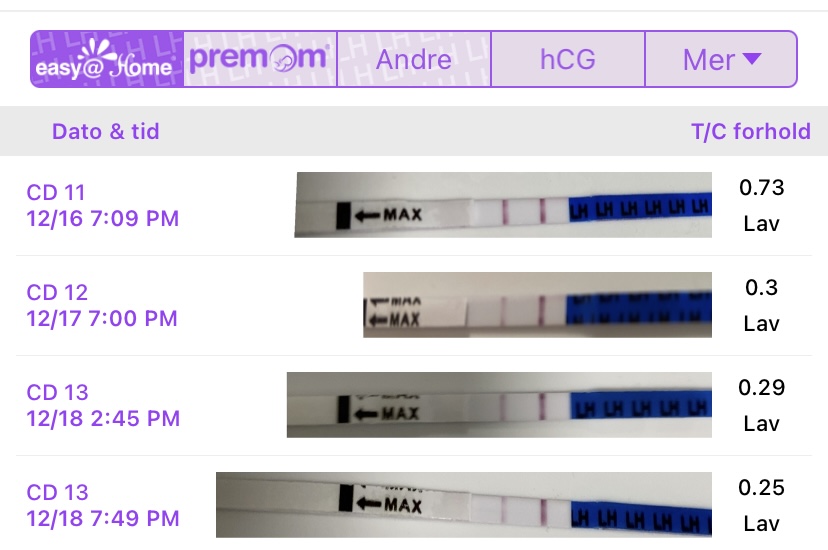828x550 pixels.
Task: Switch to the hCG tab
Action: [568, 59]
